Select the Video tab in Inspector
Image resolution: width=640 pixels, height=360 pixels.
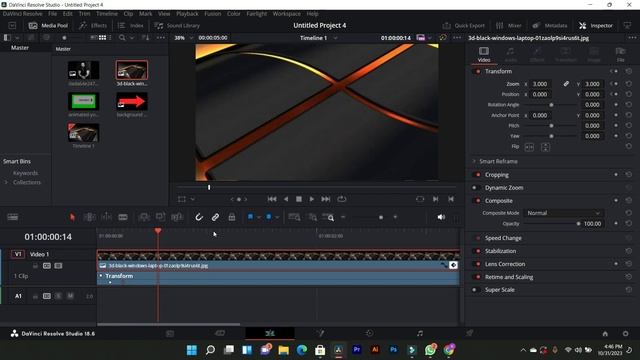point(484,54)
